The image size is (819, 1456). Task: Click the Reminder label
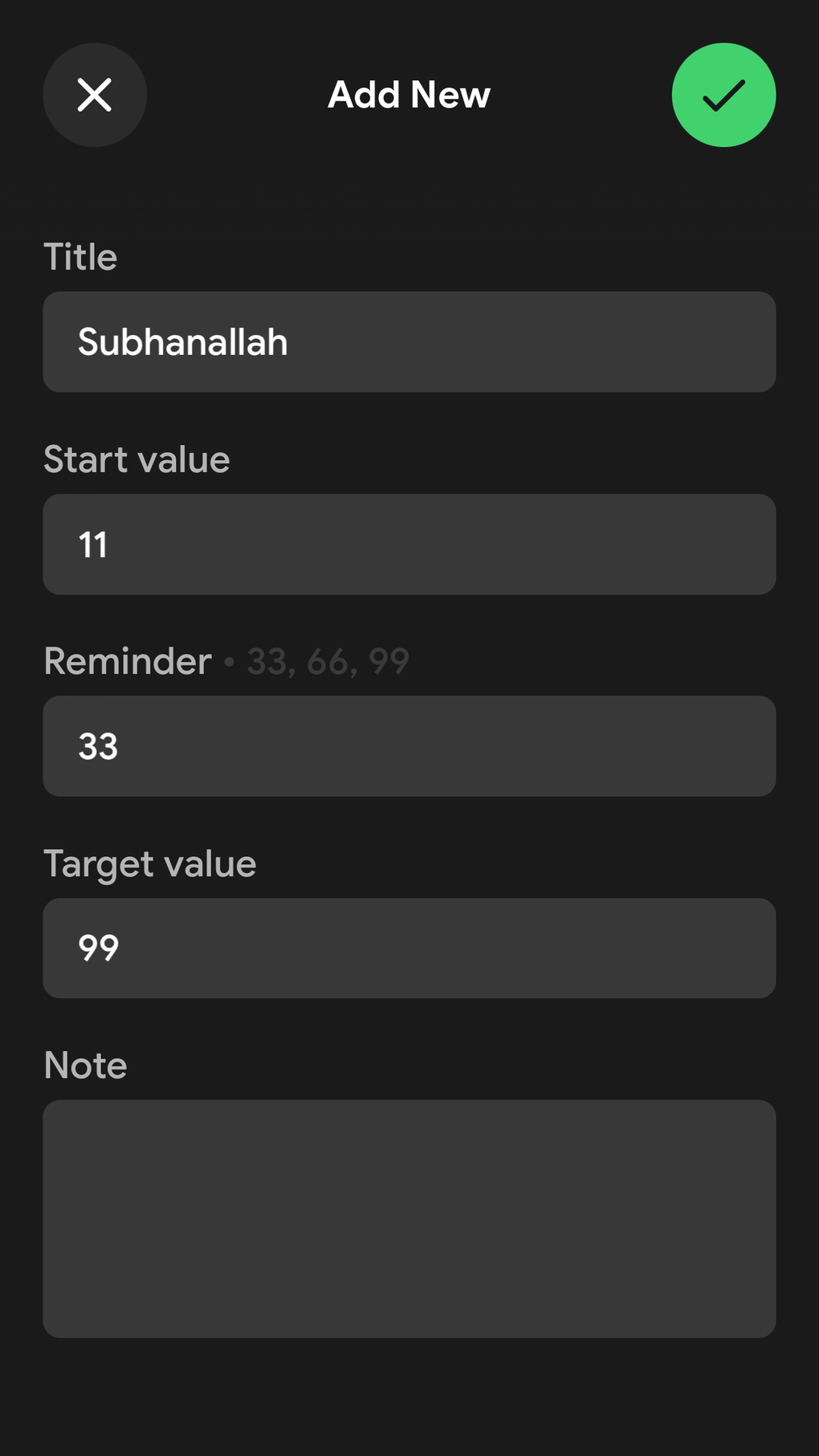(x=128, y=661)
